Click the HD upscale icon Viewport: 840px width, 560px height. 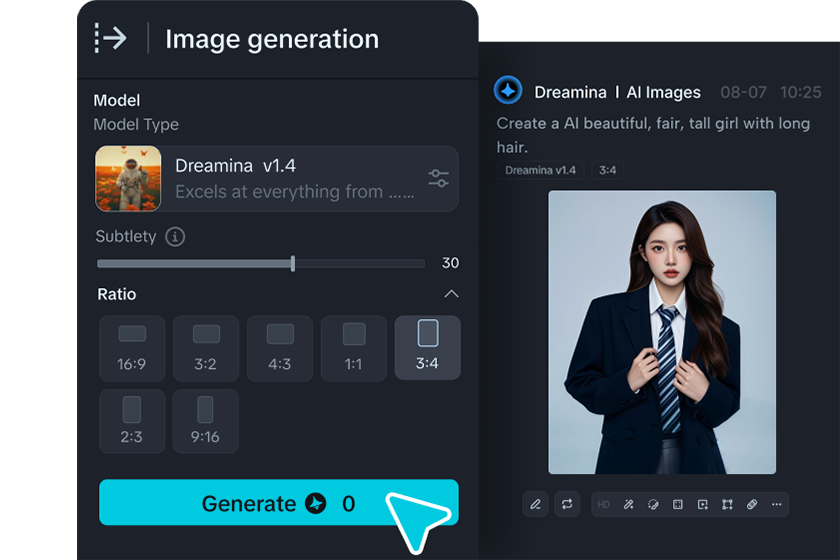tap(603, 505)
